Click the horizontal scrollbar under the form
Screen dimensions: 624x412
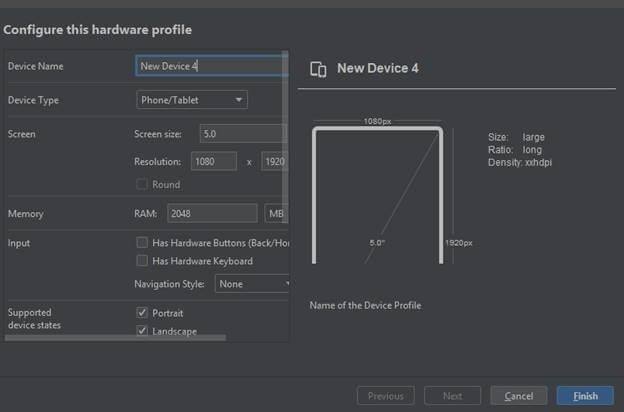click(115, 338)
